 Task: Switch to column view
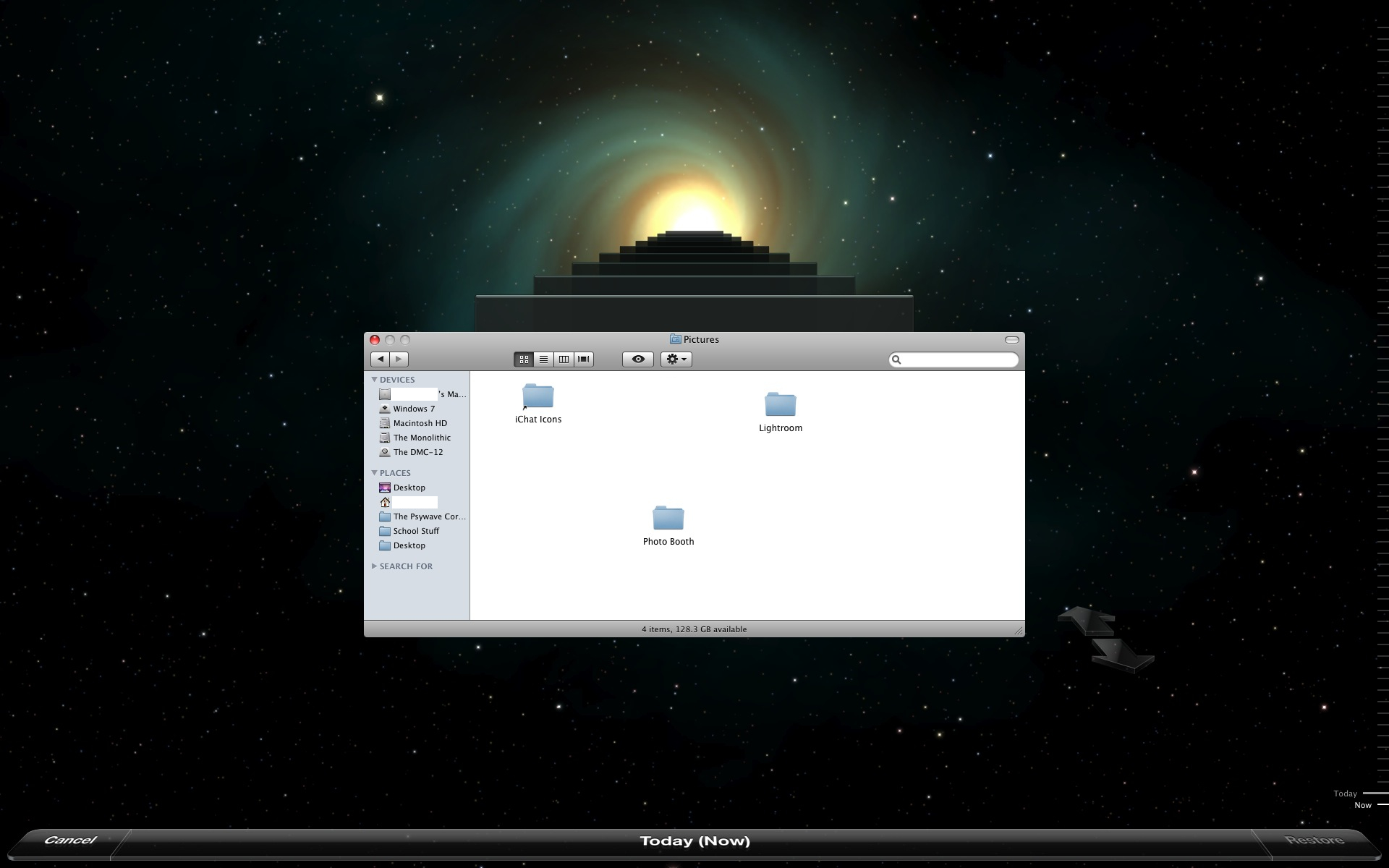pyautogui.click(x=564, y=359)
